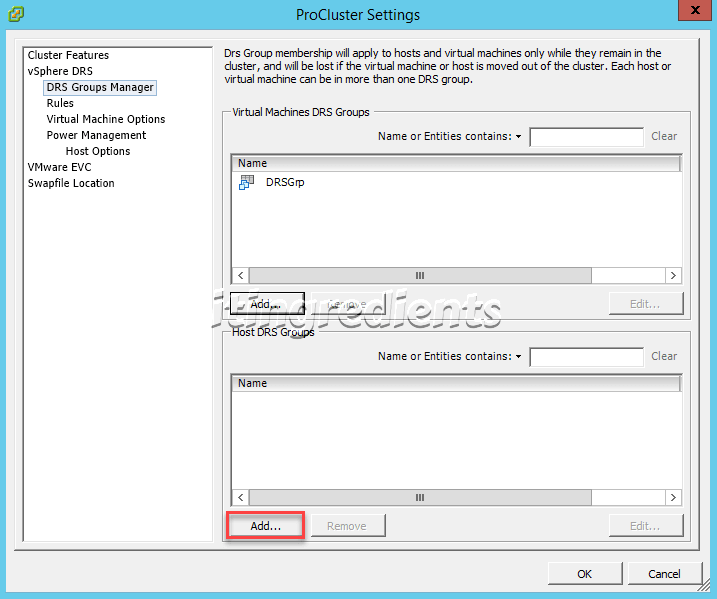This screenshot has height=599, width=717.
Task: Select the DRSGrp entry in VM groups
Action: point(285,182)
